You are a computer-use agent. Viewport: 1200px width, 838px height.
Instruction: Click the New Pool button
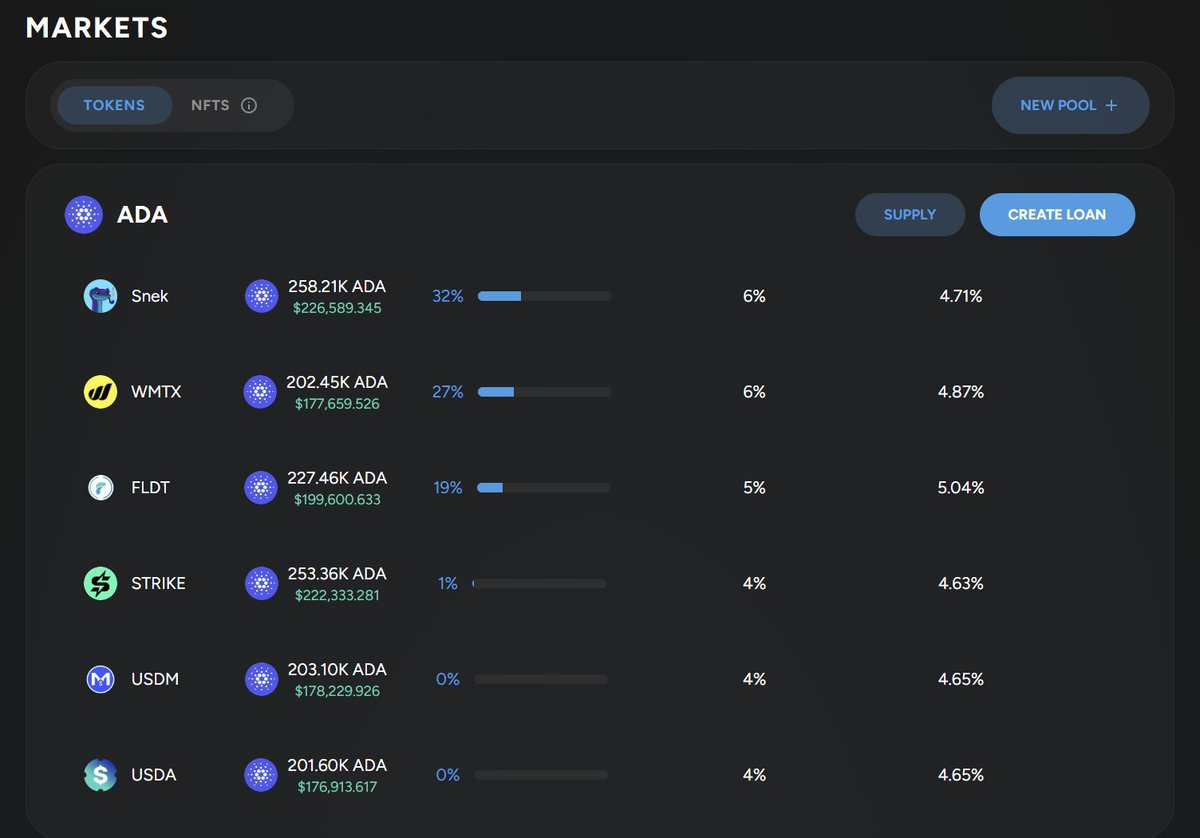click(x=1070, y=105)
